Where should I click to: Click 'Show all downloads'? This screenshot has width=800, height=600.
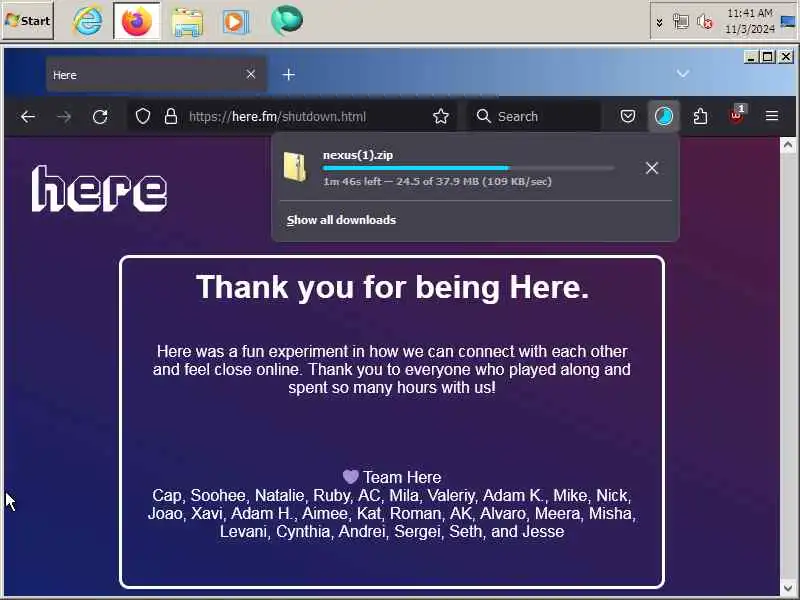341,220
